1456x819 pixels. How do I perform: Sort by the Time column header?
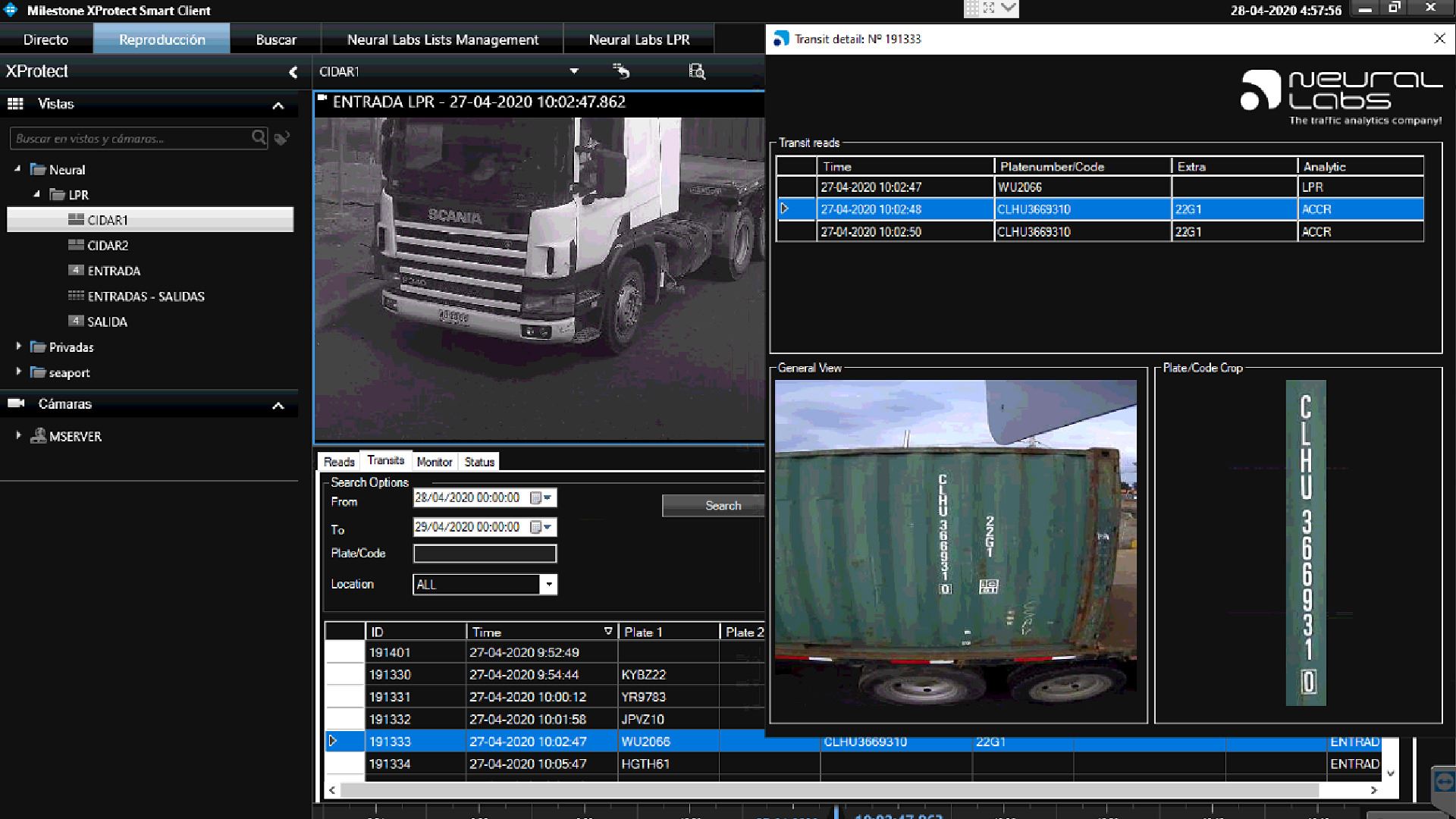(541, 632)
